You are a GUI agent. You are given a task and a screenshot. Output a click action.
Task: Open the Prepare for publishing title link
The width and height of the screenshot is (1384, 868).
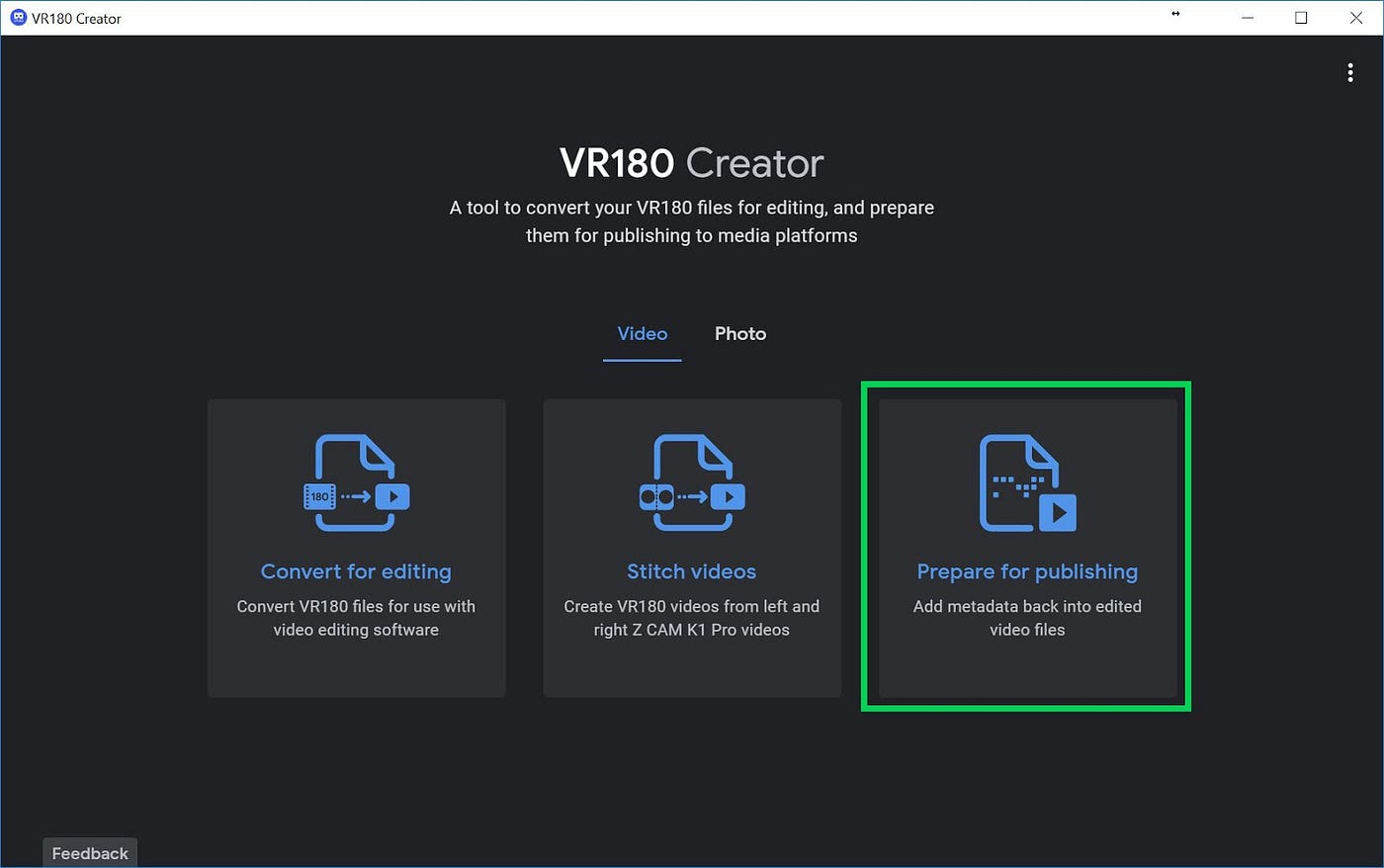[x=1027, y=571]
